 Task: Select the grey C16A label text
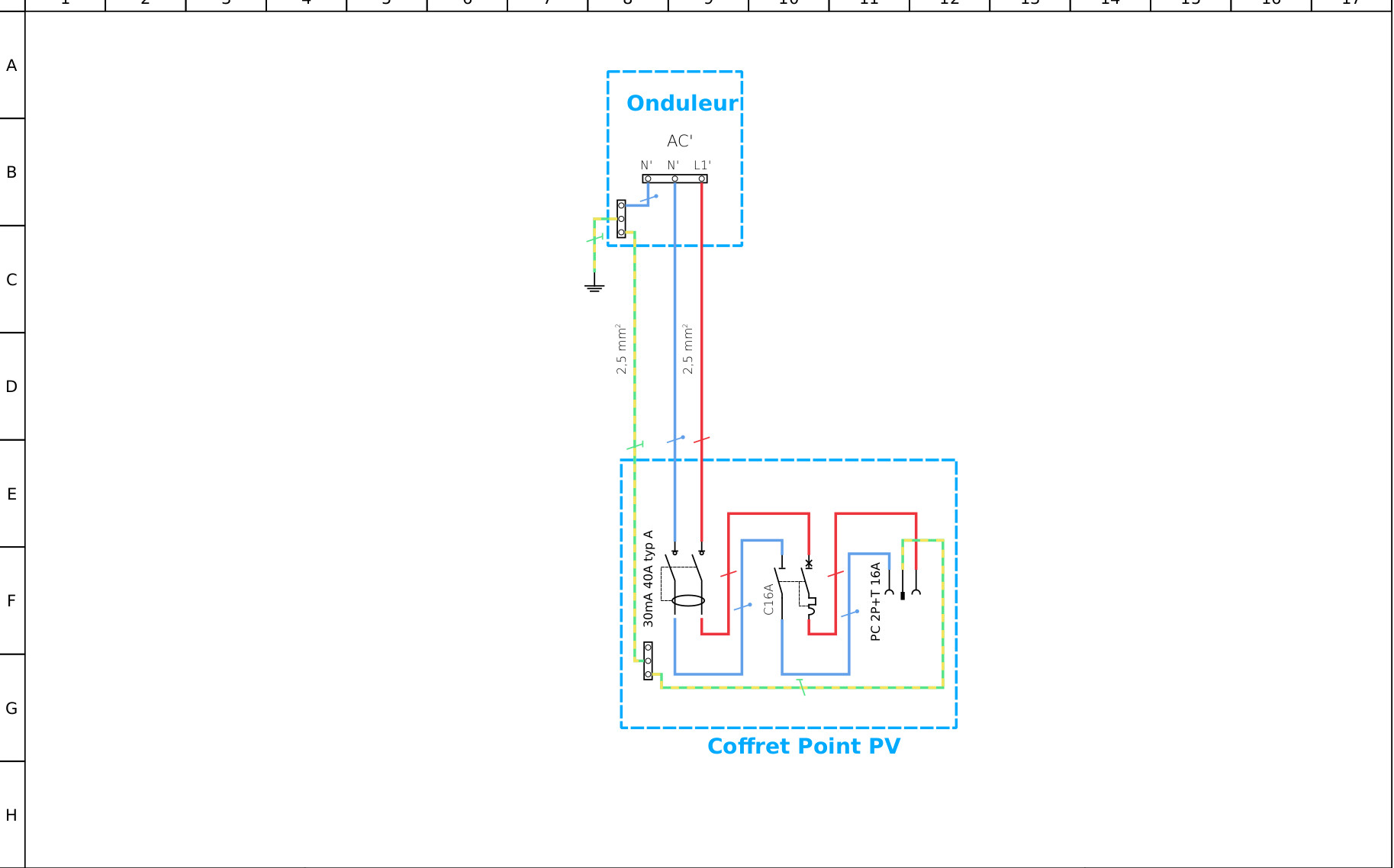point(768,600)
